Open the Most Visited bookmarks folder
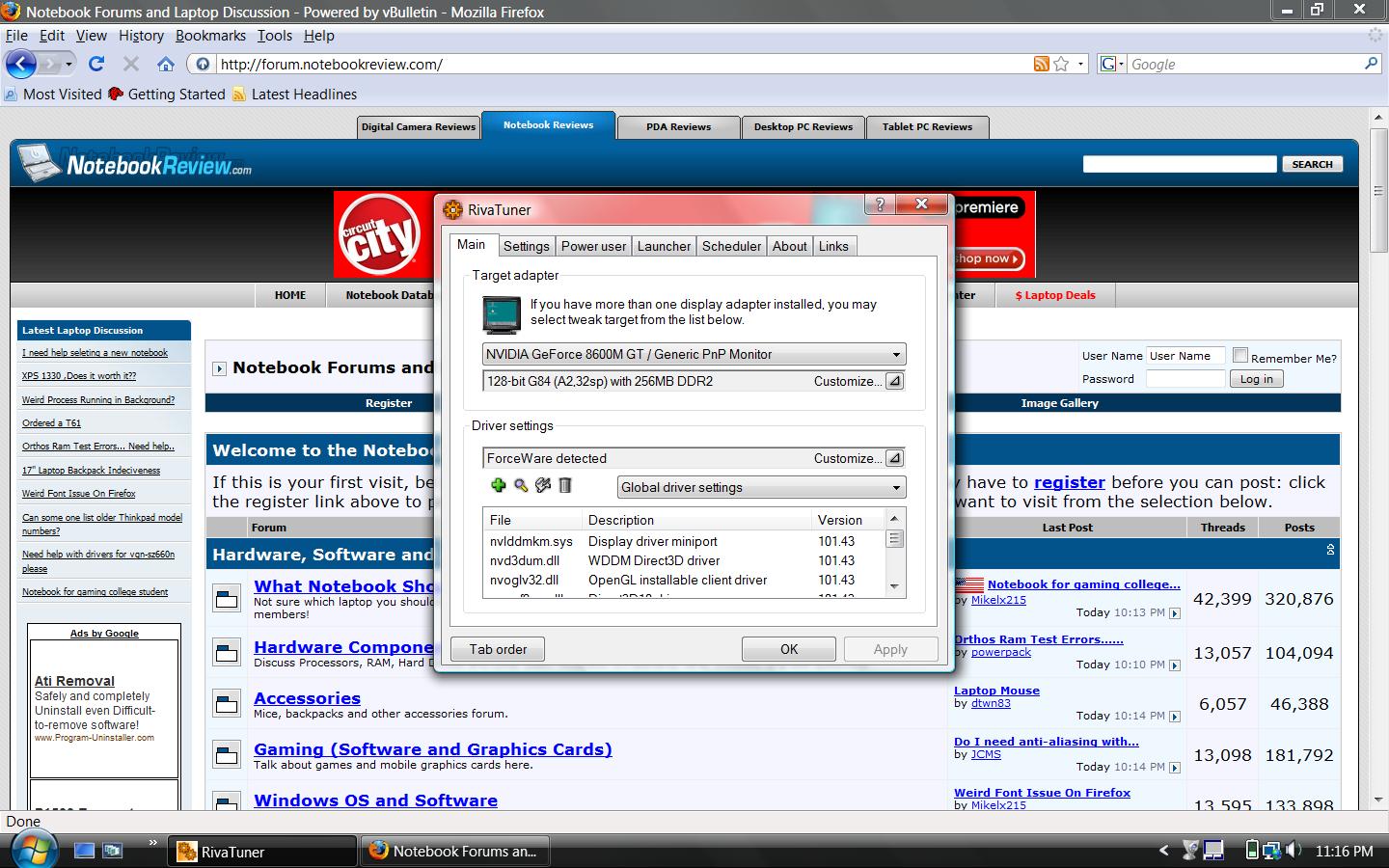The image size is (1389, 868). point(53,94)
